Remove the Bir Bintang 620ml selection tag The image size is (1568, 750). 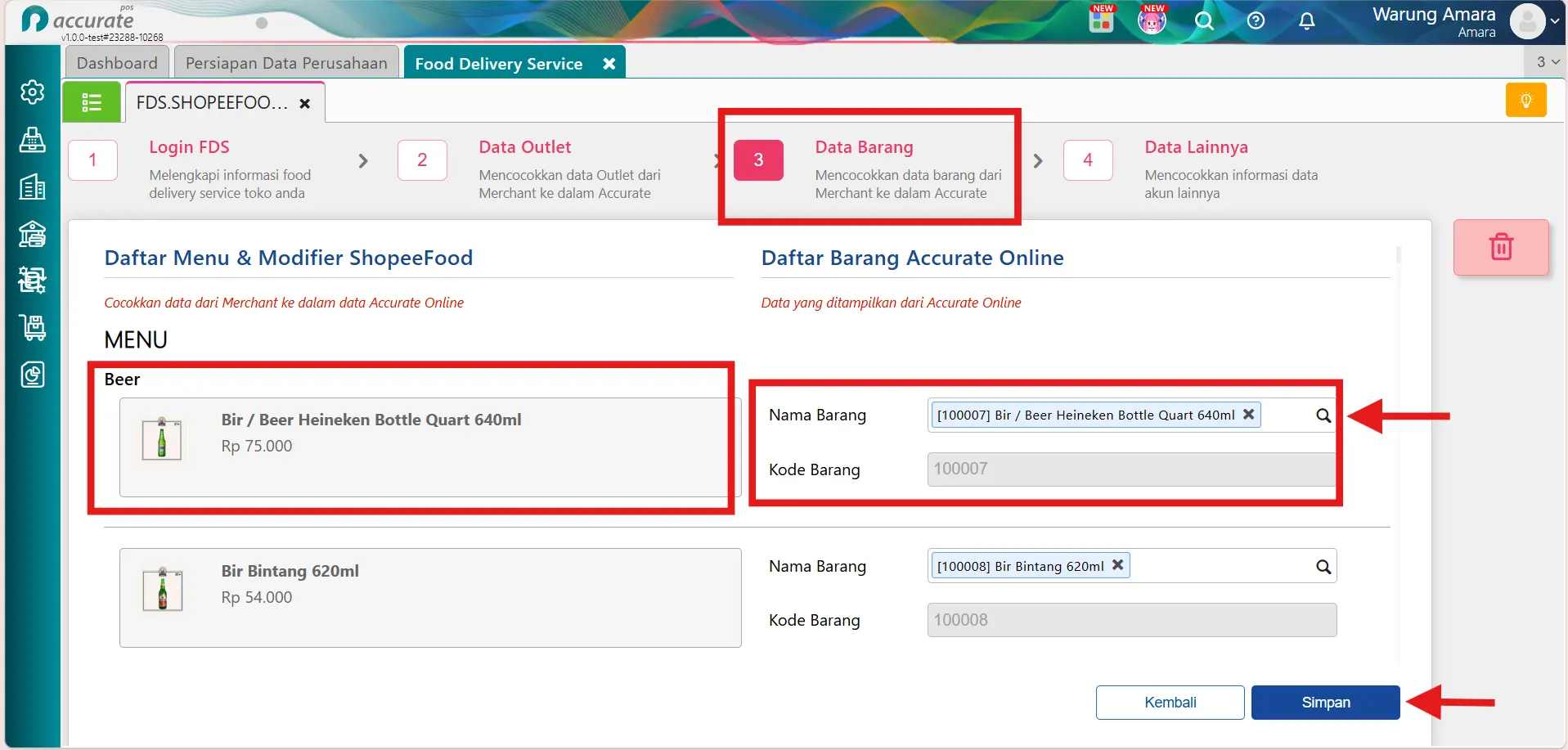(x=1117, y=565)
